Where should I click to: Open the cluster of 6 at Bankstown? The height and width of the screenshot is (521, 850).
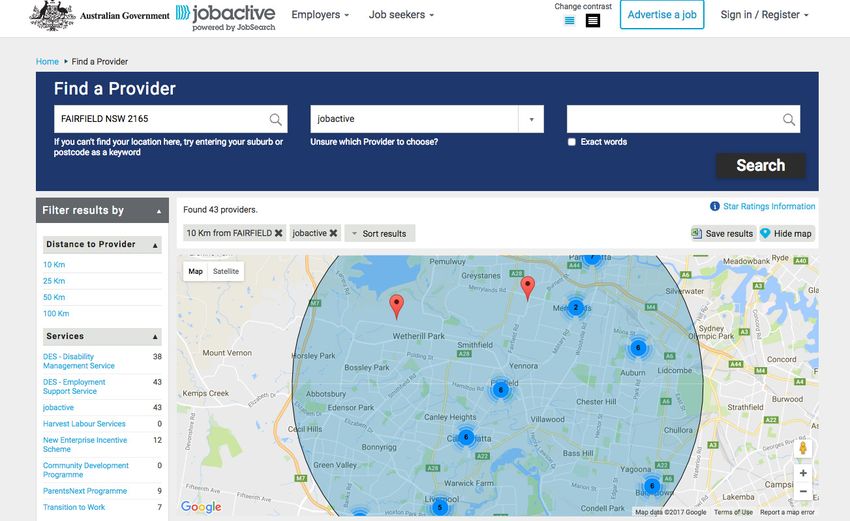point(652,486)
